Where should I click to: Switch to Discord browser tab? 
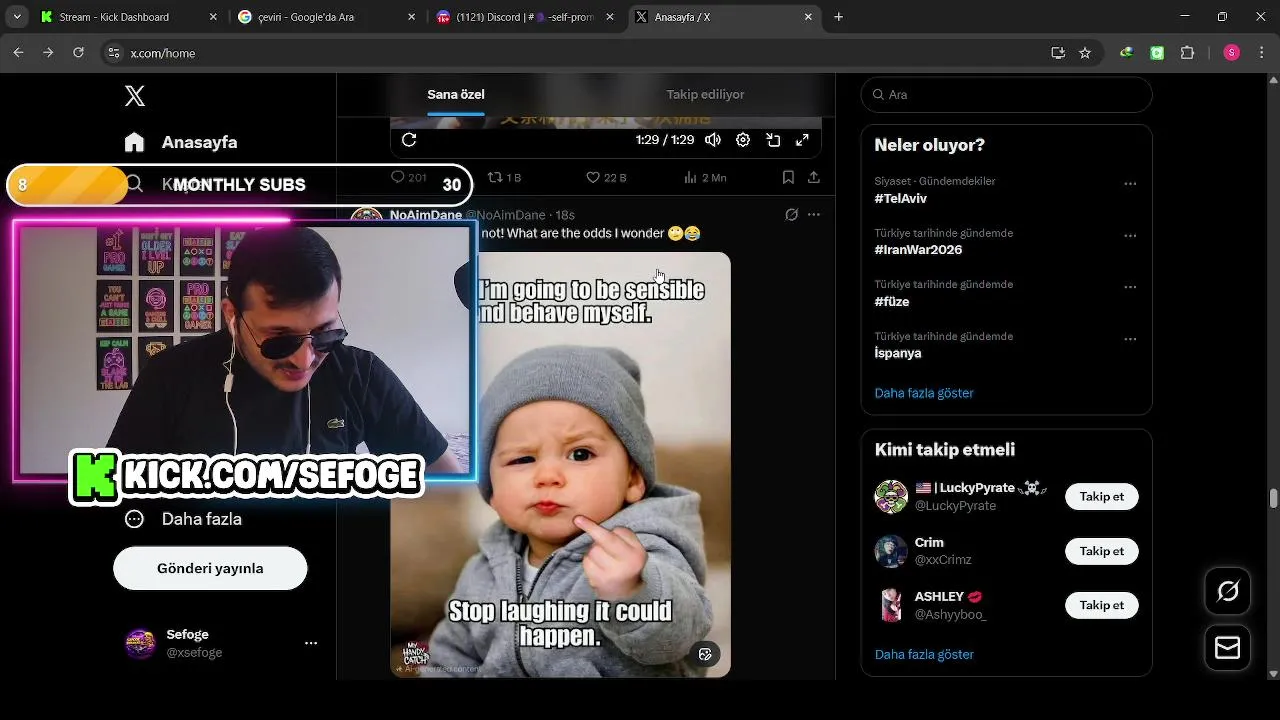[527, 17]
